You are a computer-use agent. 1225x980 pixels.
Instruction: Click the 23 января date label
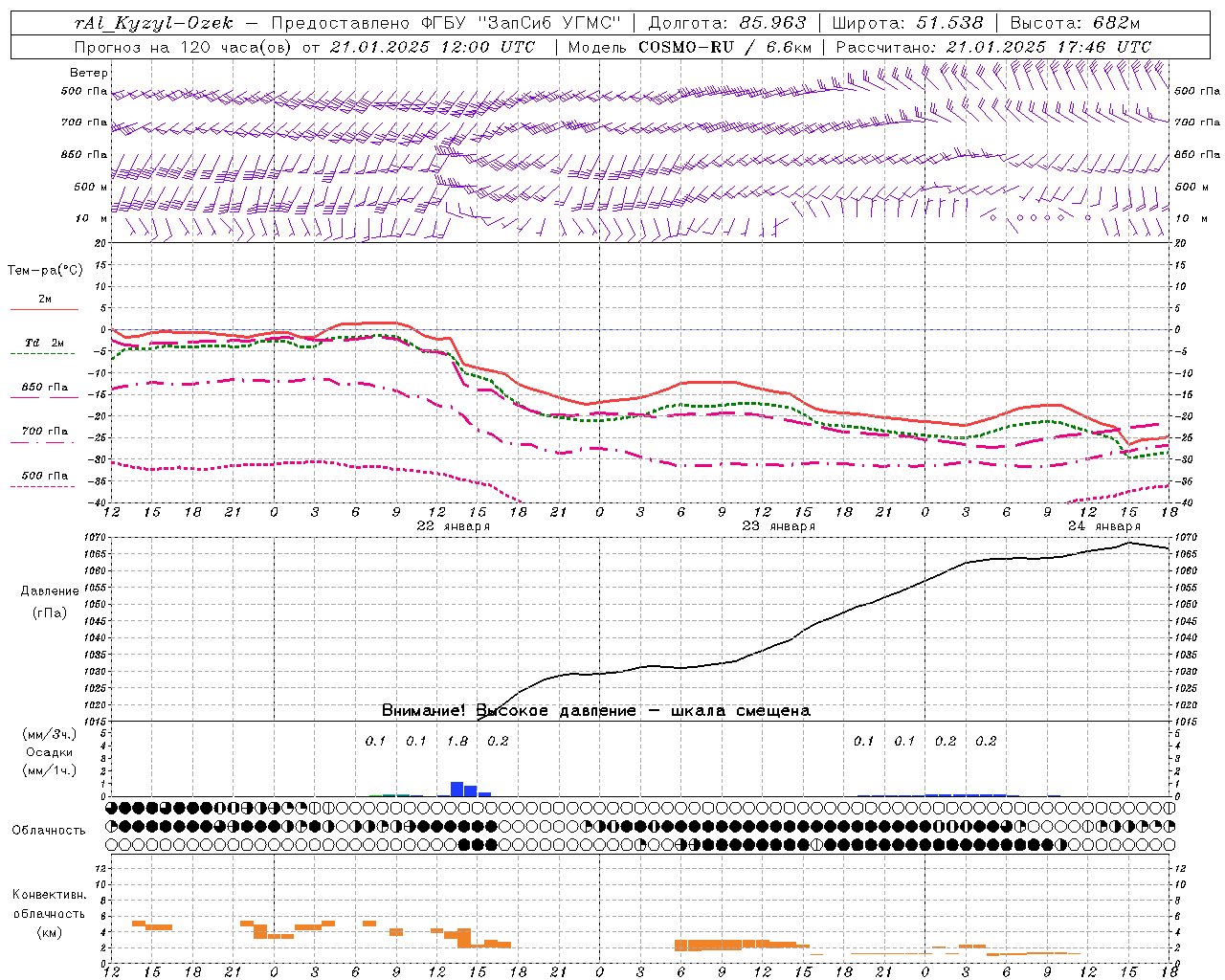[778, 526]
